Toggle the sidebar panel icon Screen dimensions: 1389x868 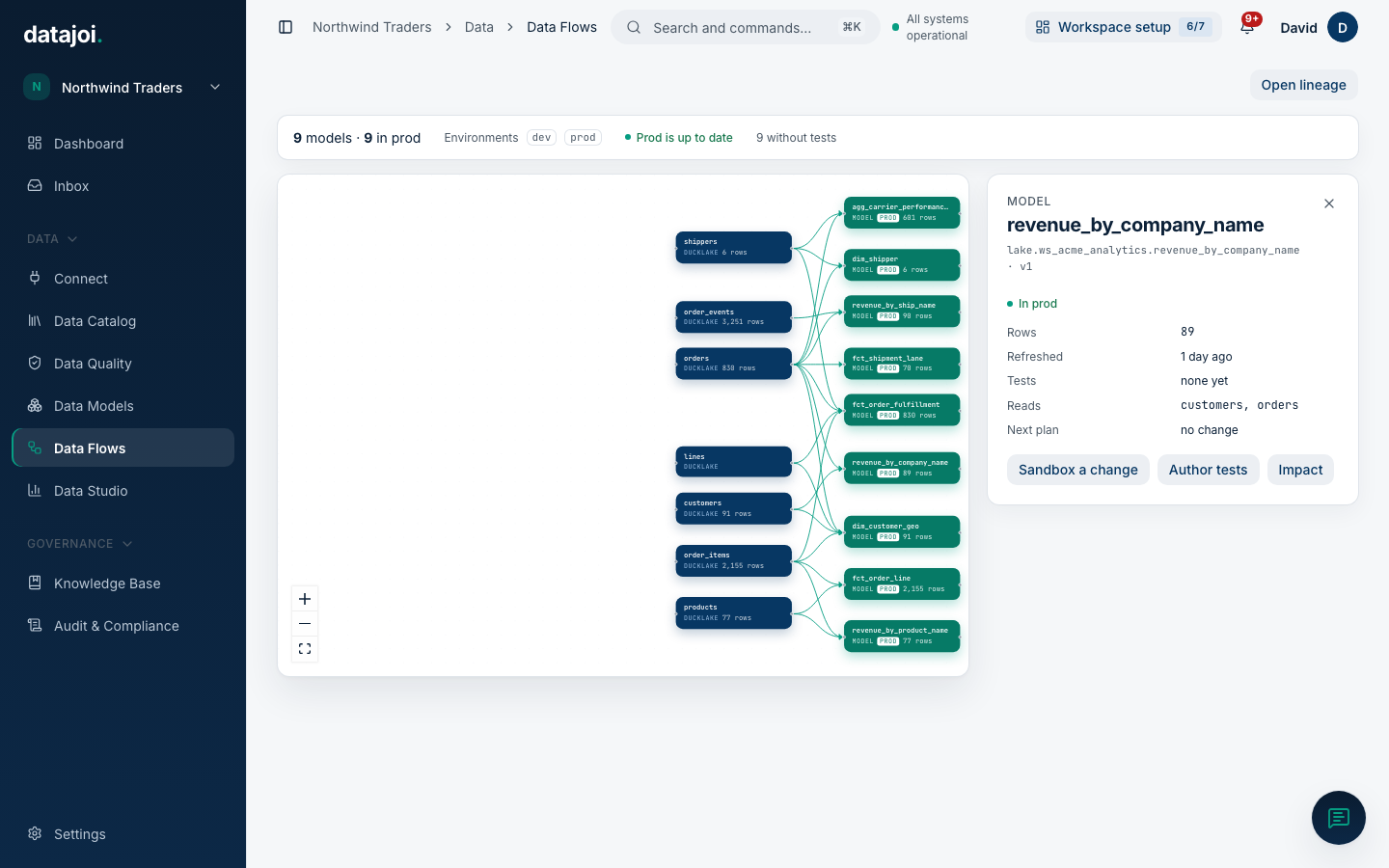pyautogui.click(x=286, y=27)
